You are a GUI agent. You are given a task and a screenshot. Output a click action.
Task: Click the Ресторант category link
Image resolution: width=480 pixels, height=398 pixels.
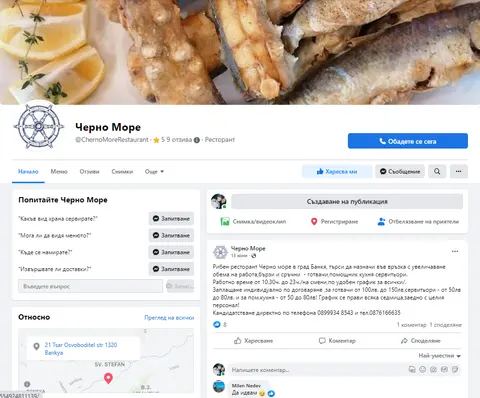[220, 140]
